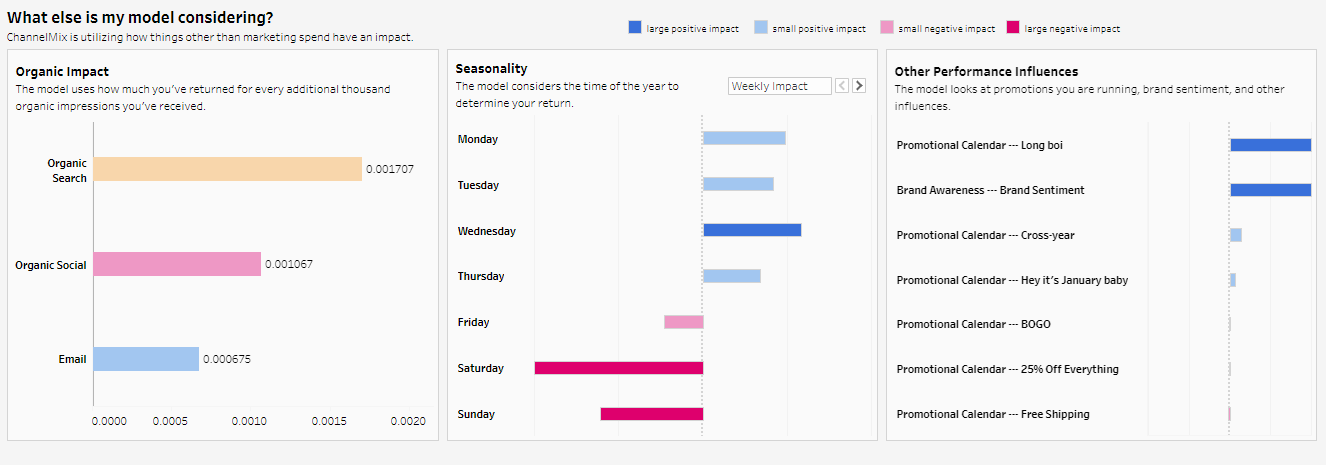The width and height of the screenshot is (1326, 465).
Task: Select the large negative impact legend swatch
Action: click(1013, 28)
